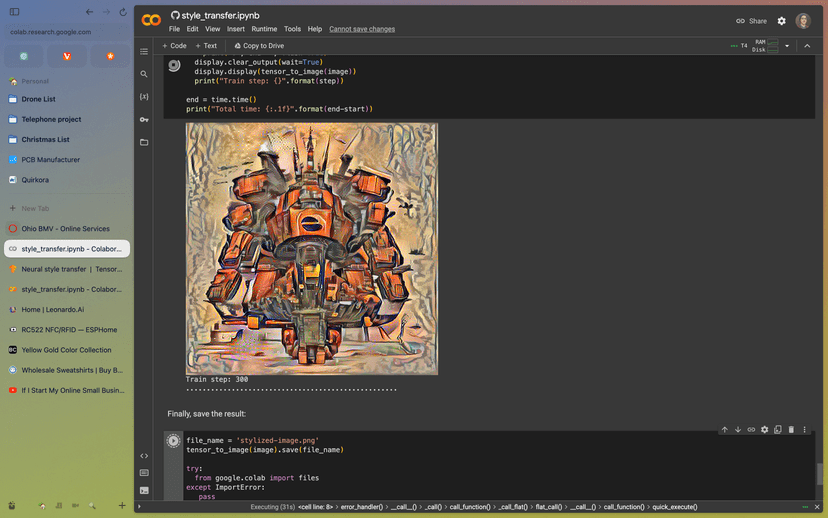
Task: Open the Runtime menu
Action: pos(264,29)
